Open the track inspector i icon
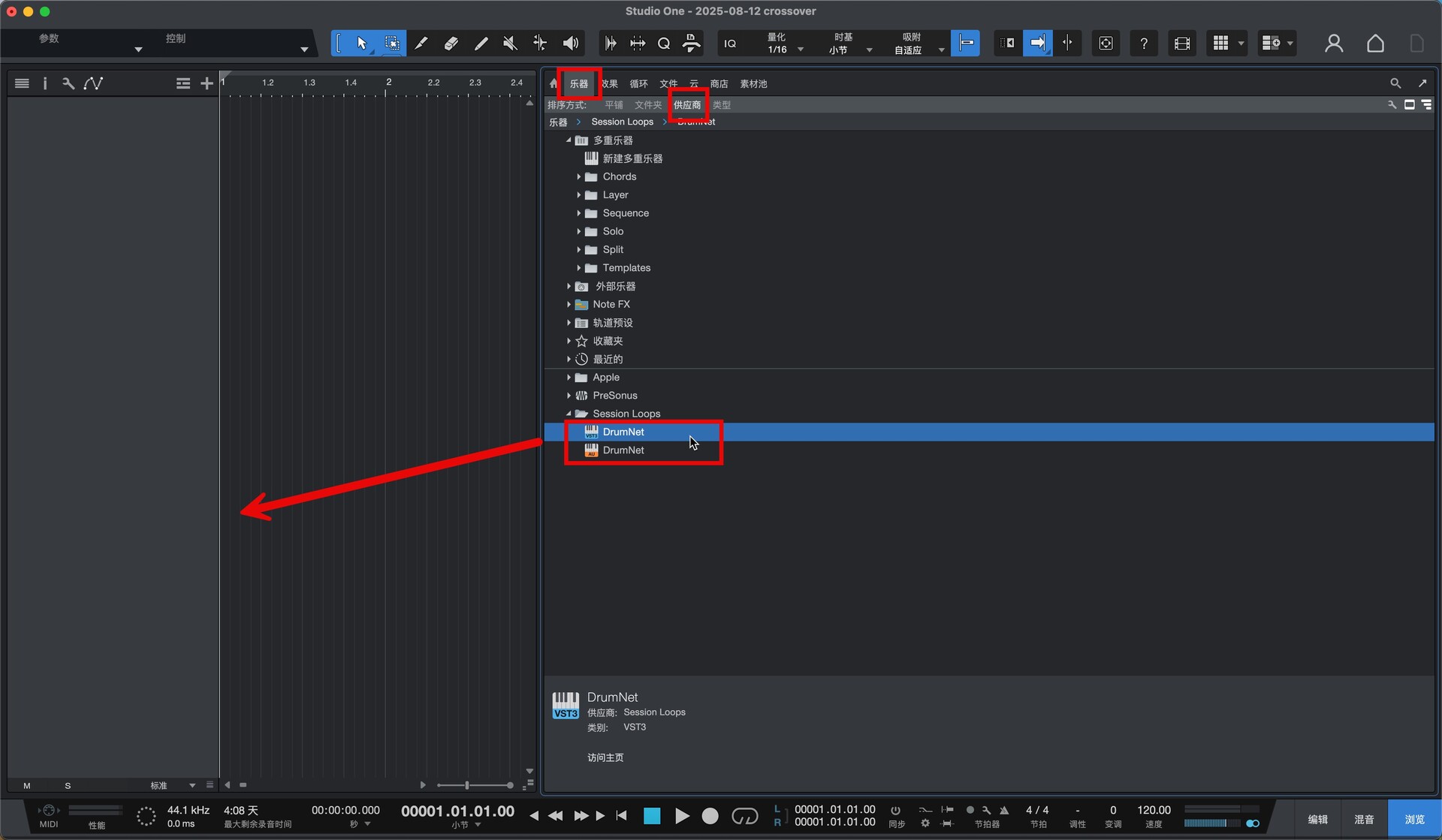This screenshot has height=840, width=1442. (45, 83)
